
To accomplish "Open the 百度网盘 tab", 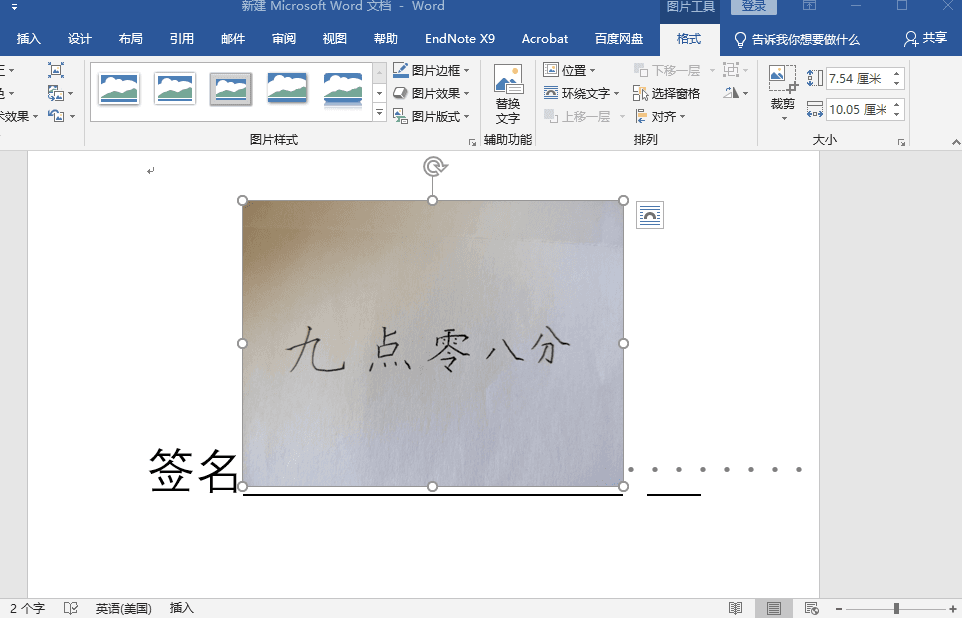I will tap(618, 39).
